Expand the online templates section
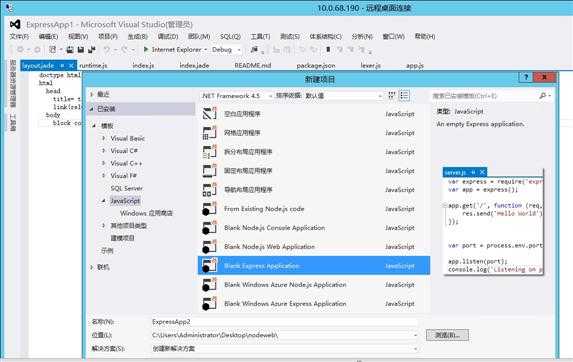This screenshot has height=362, width=573. coord(92,267)
